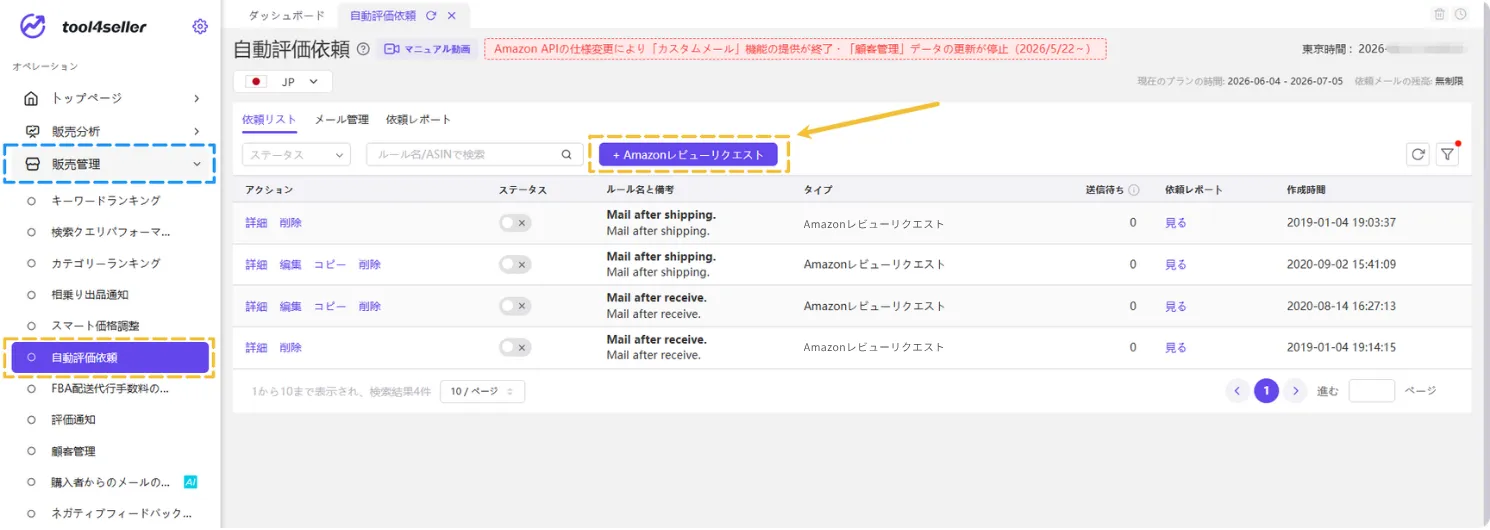Switch to the 依頼レポート tab
This screenshot has width=1490, height=530.
[x=419, y=119]
